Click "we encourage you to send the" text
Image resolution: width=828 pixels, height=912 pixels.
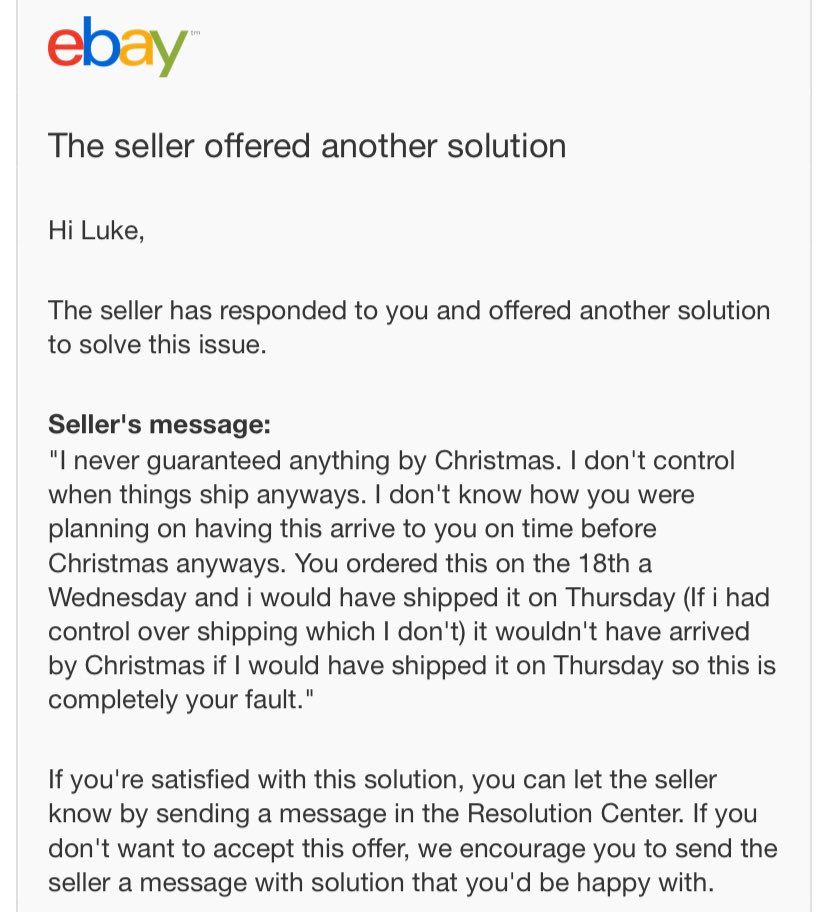click(x=597, y=849)
